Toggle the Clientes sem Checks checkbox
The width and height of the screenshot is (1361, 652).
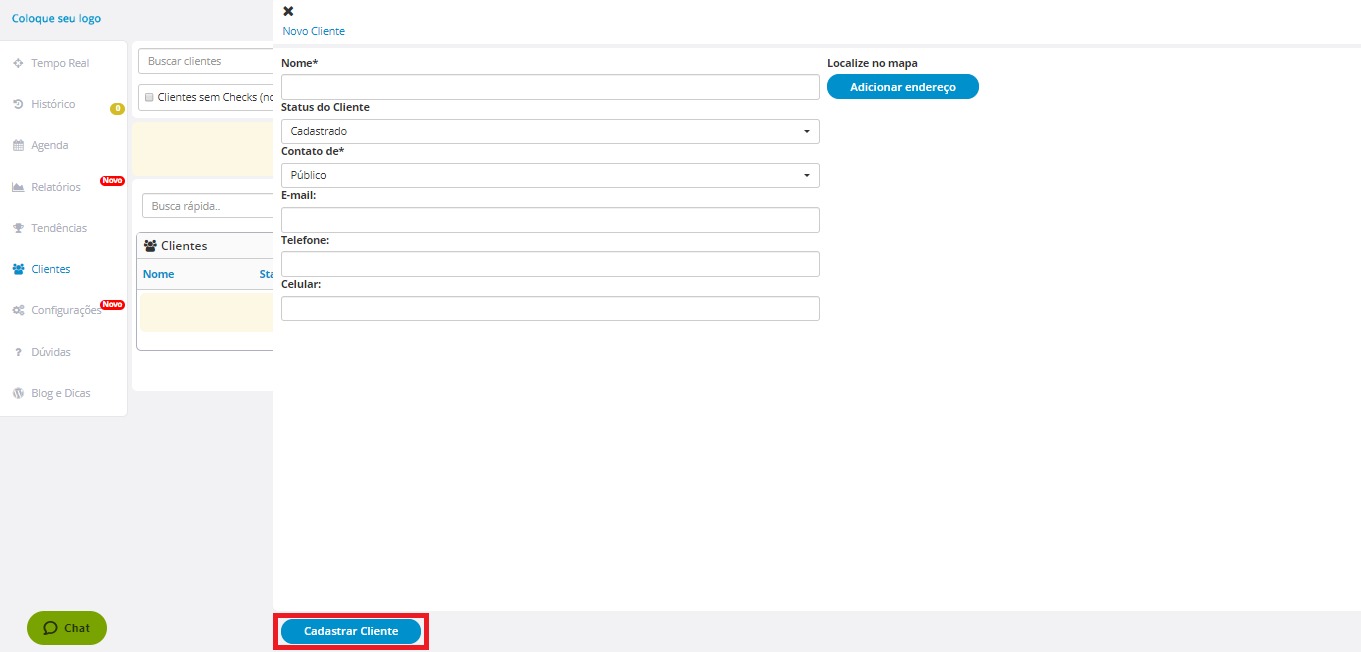(x=149, y=98)
